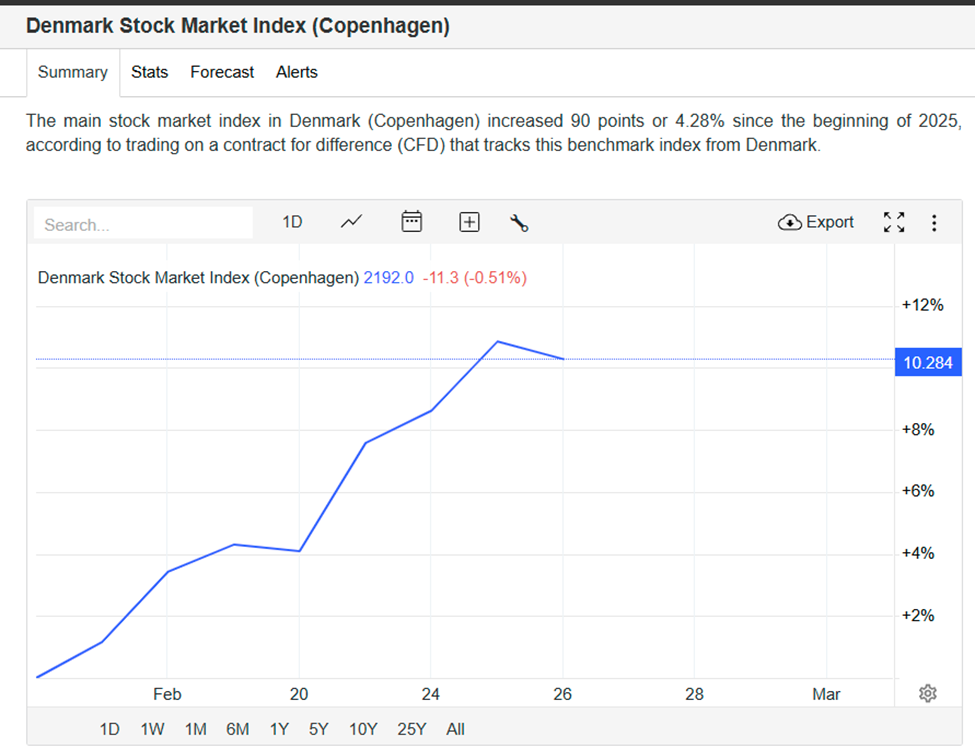This screenshot has width=975, height=748.
Task: Switch to the Forecast tab
Action: 222,72
